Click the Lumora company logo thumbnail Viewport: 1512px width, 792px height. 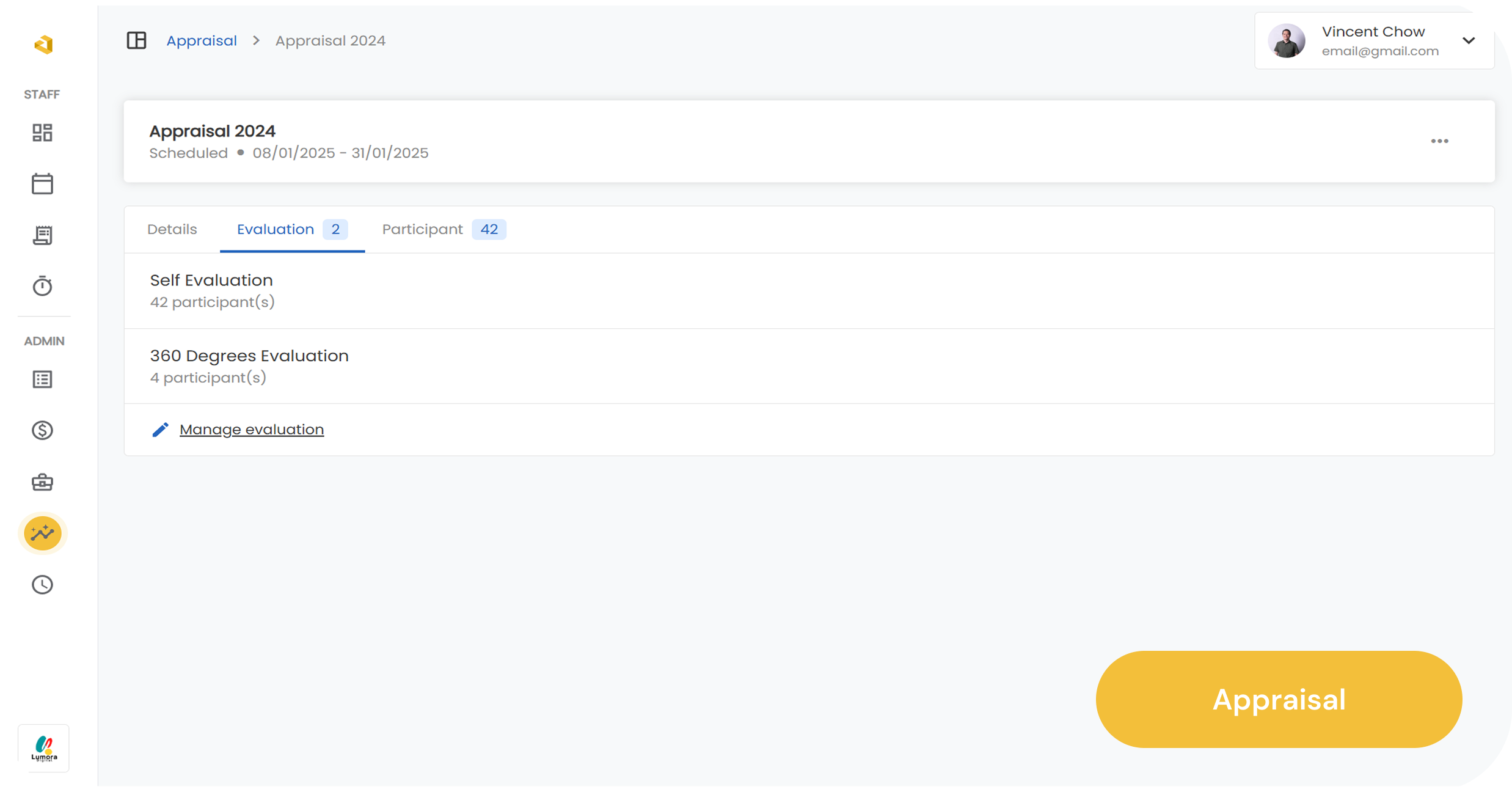click(x=43, y=749)
